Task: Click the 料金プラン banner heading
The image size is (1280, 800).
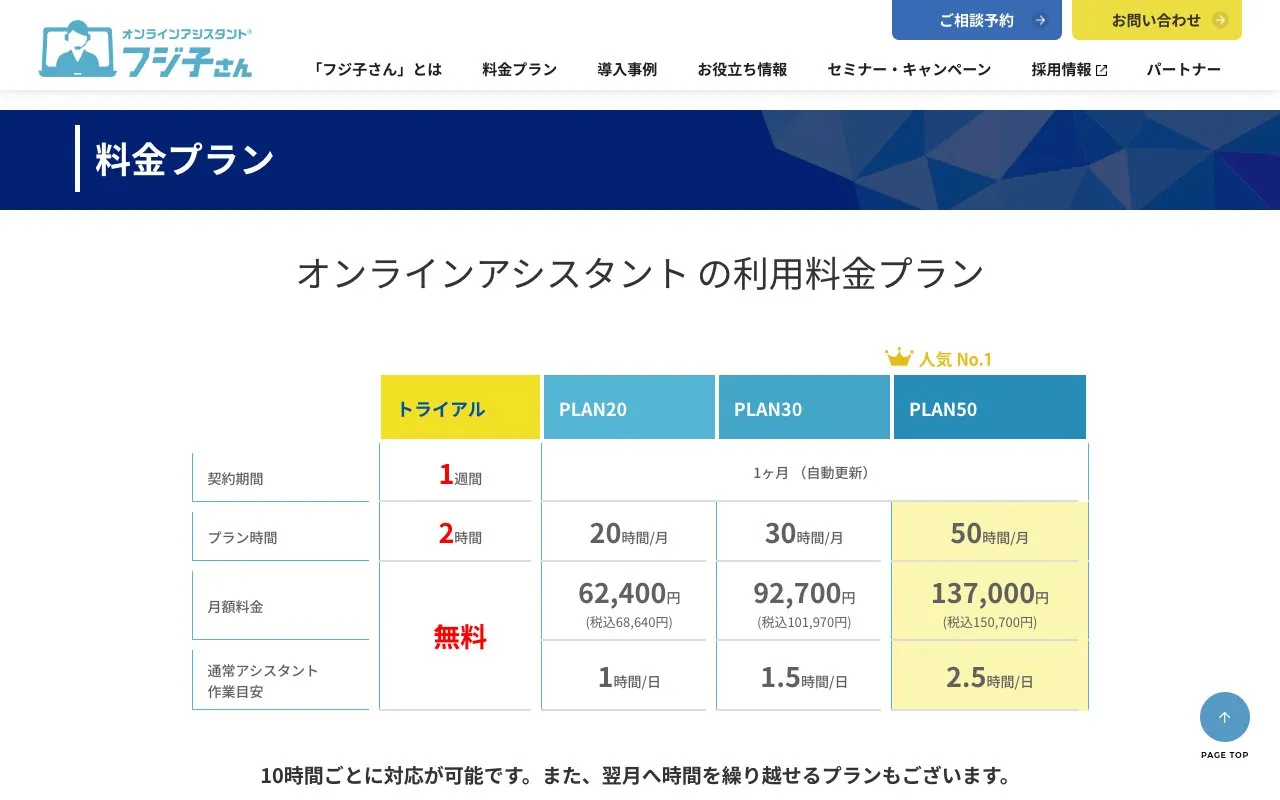Action: [185, 160]
